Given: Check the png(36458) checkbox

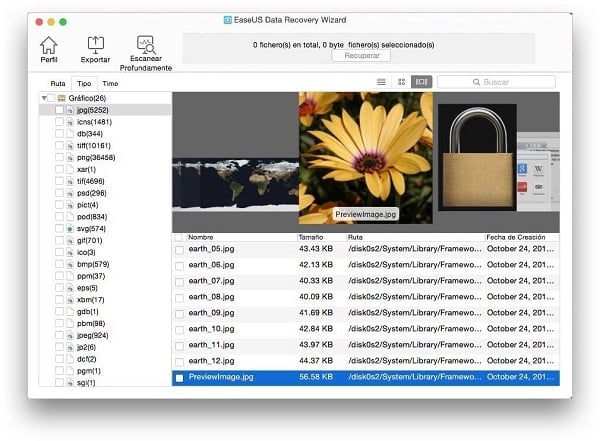Looking at the screenshot, I should pos(59,158).
